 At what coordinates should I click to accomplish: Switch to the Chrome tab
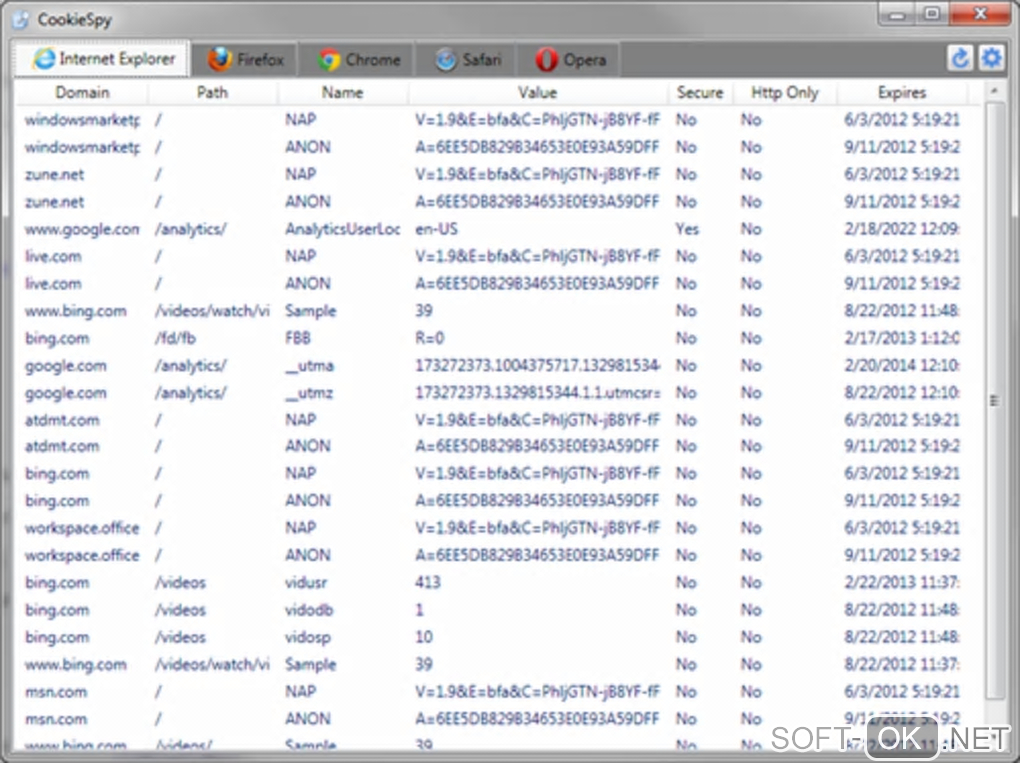tap(358, 60)
